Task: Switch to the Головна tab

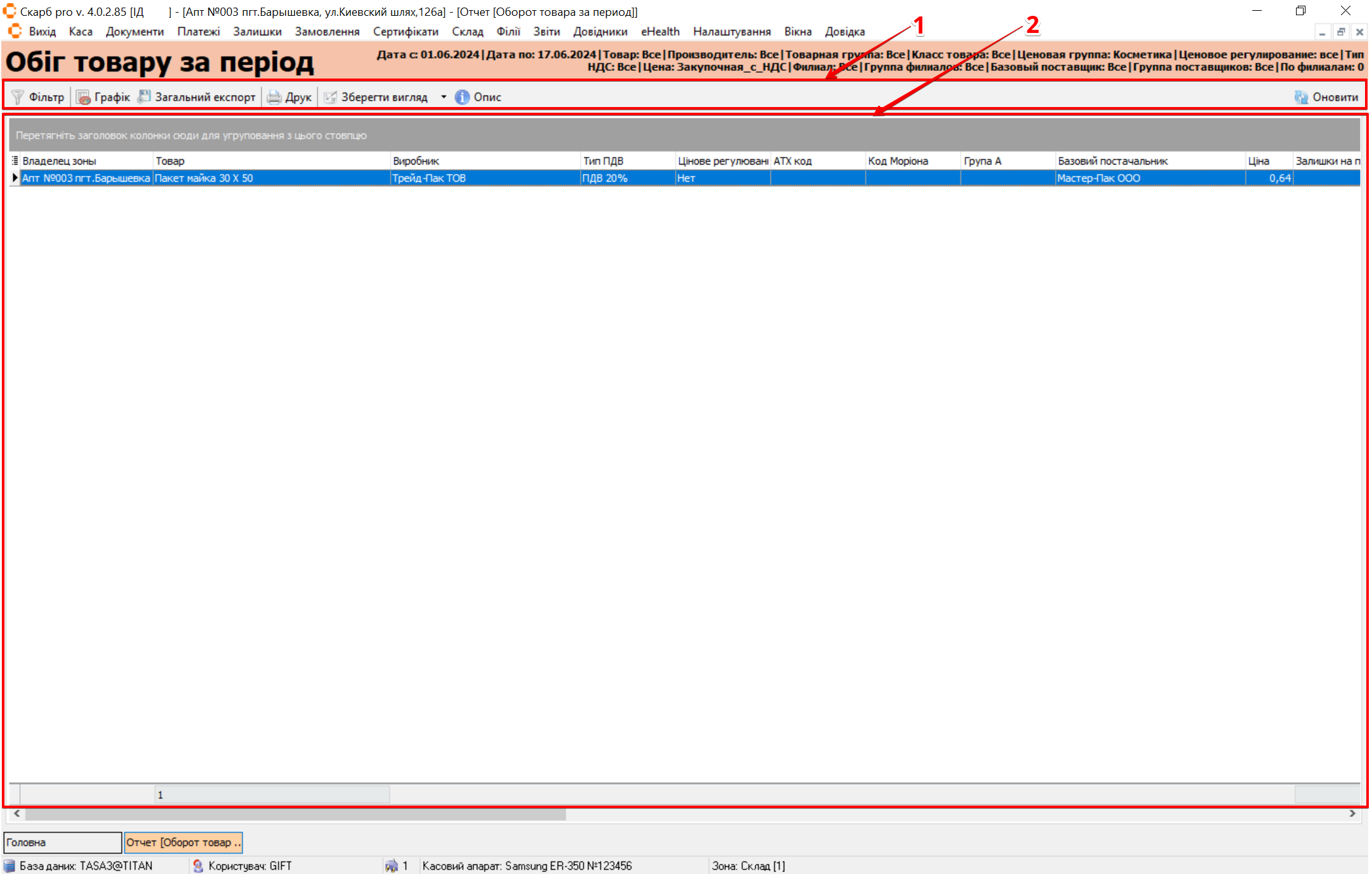Action: (x=62, y=842)
